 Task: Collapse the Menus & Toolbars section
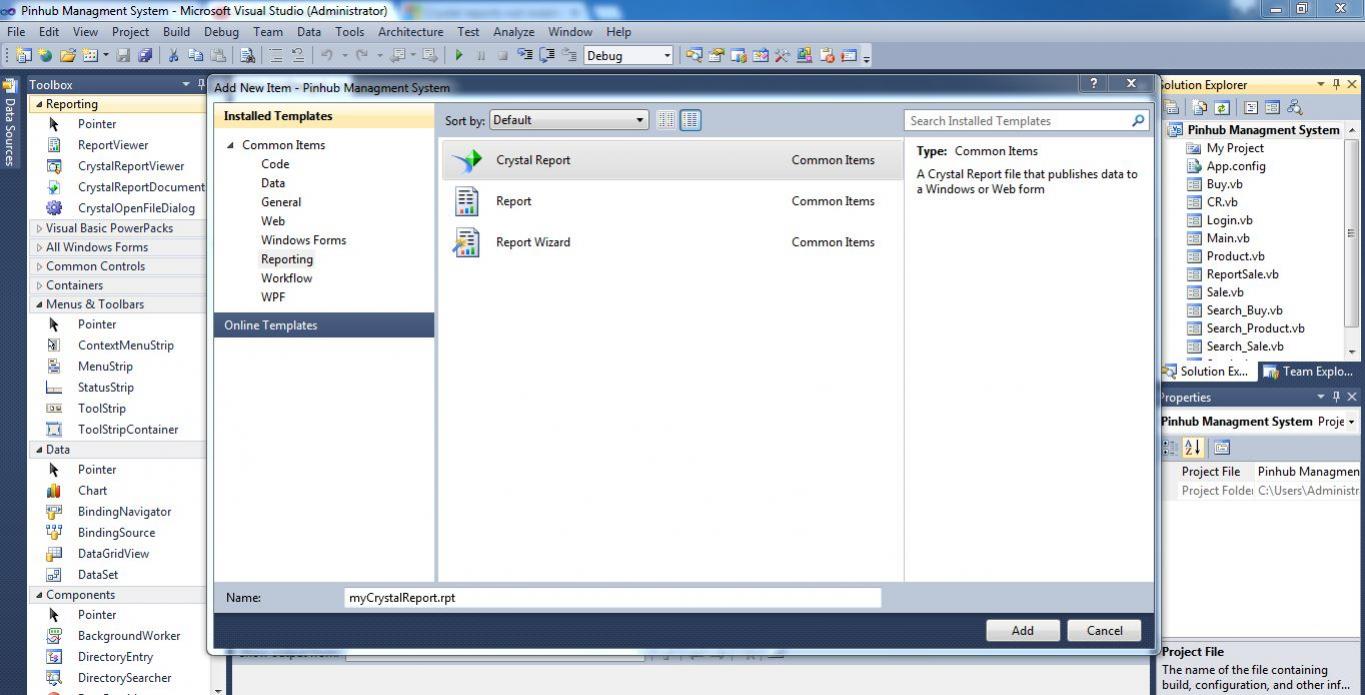pyautogui.click(x=39, y=304)
